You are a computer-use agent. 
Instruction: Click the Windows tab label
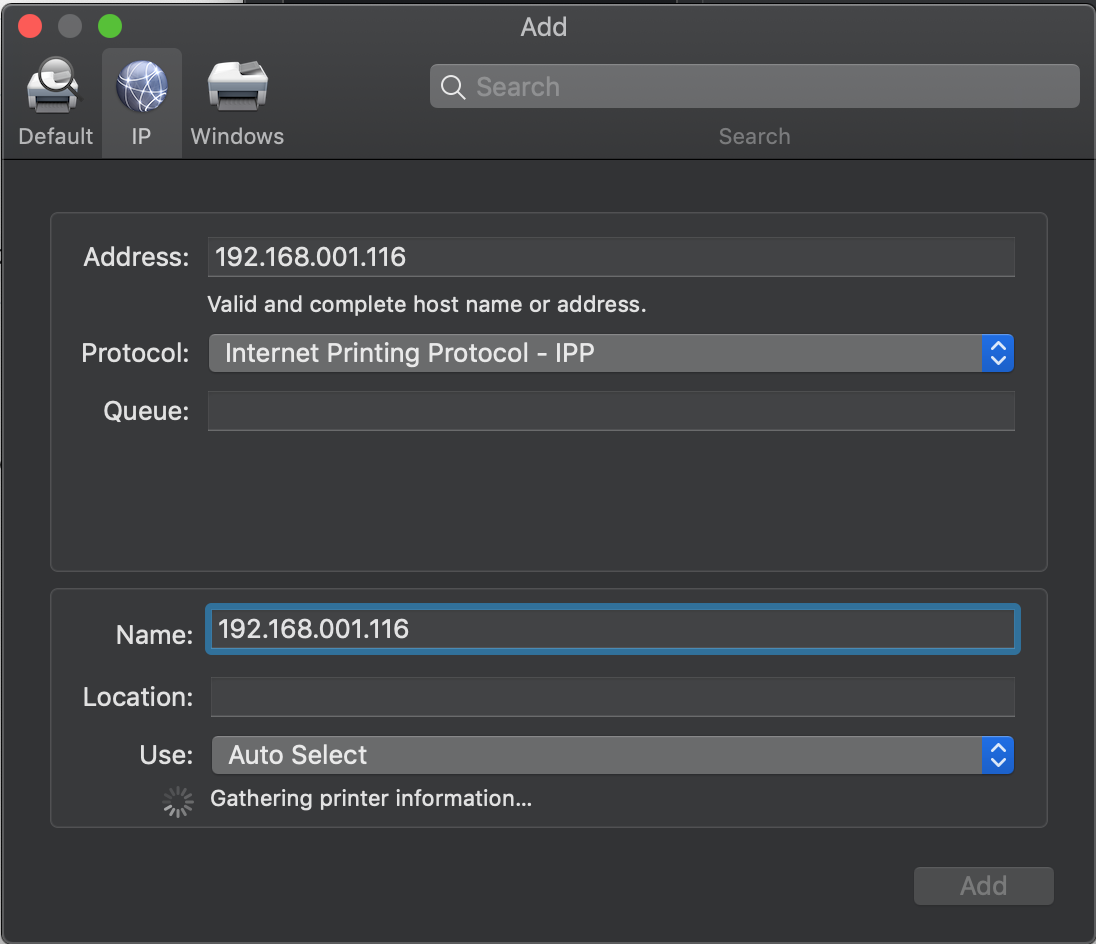click(x=238, y=136)
